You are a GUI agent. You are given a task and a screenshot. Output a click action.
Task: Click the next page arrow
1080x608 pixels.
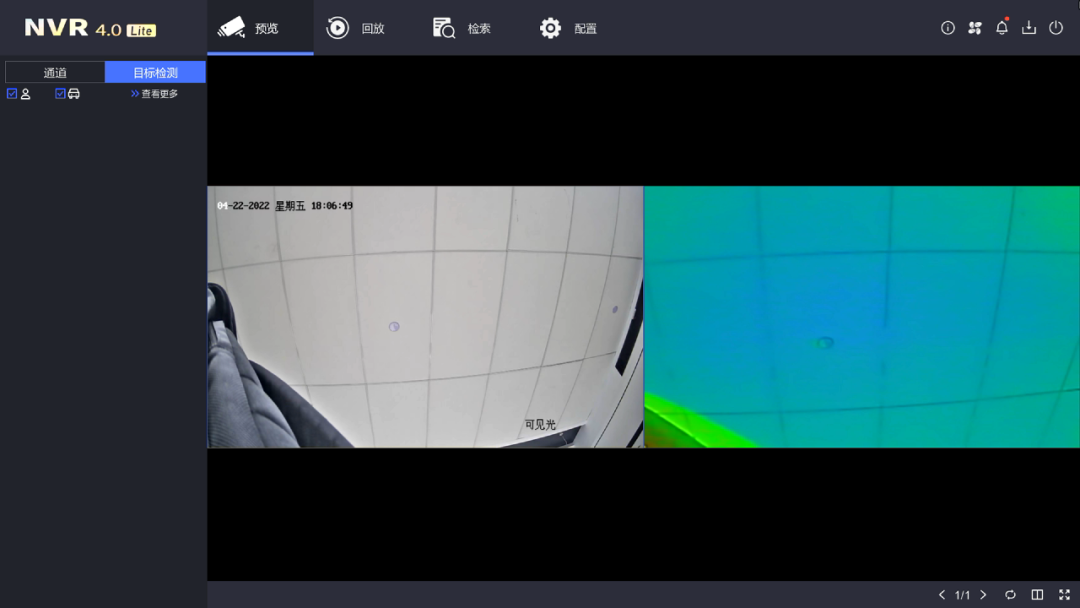coord(983,594)
